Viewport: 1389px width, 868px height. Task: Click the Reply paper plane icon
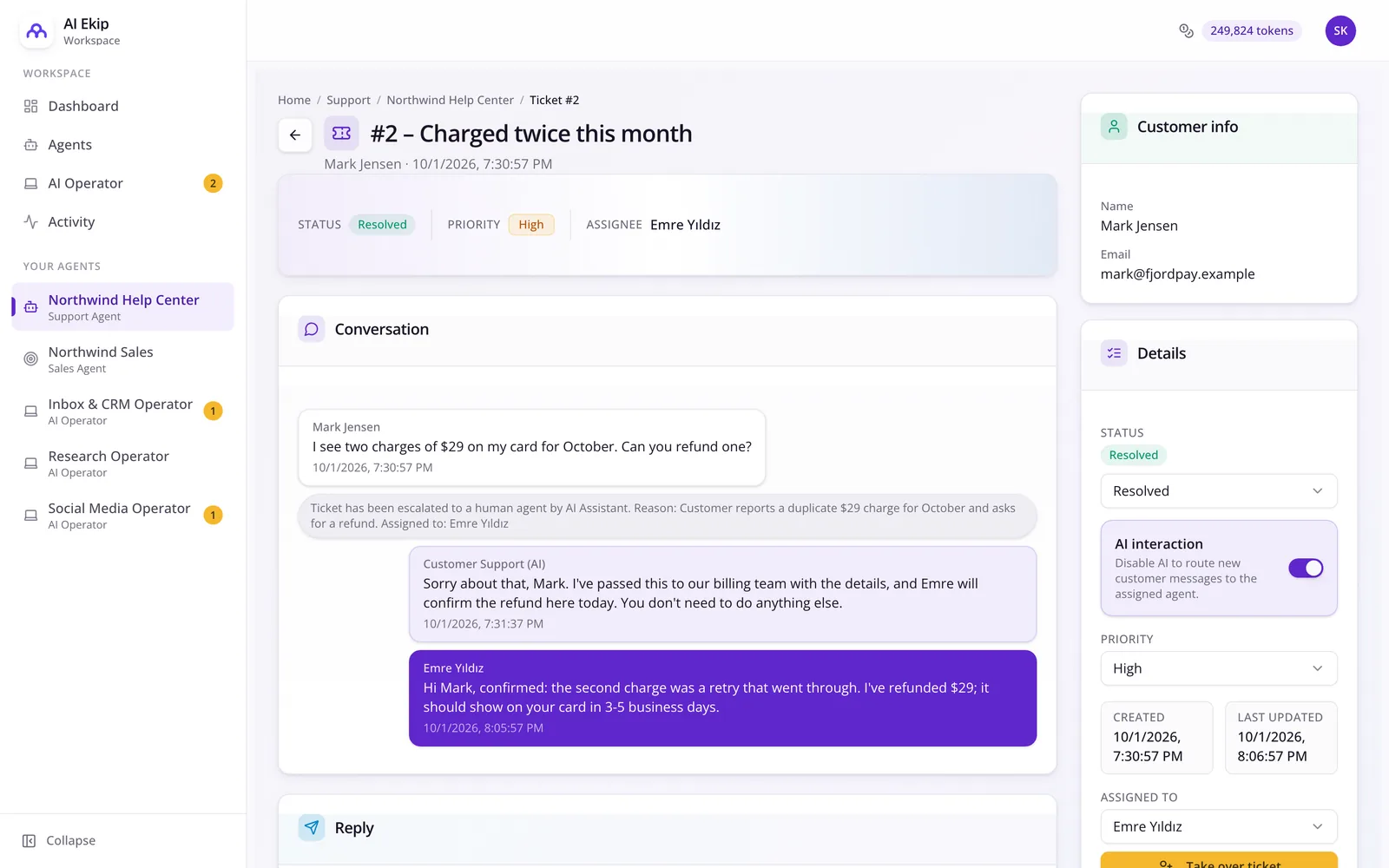coord(312,828)
